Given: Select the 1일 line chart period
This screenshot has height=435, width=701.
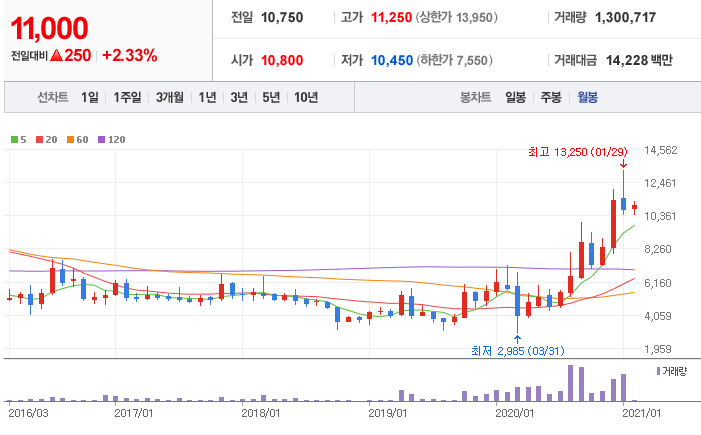Looking at the screenshot, I should click(90, 97).
